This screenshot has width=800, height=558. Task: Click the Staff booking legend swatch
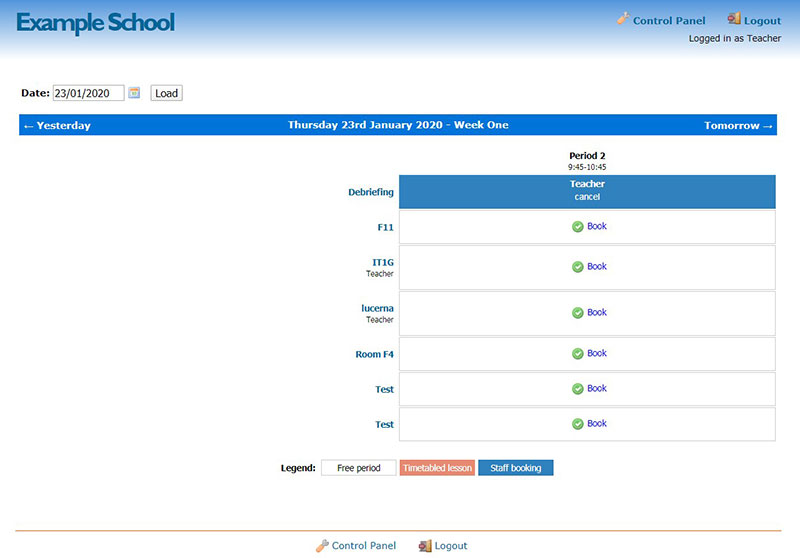click(515, 468)
